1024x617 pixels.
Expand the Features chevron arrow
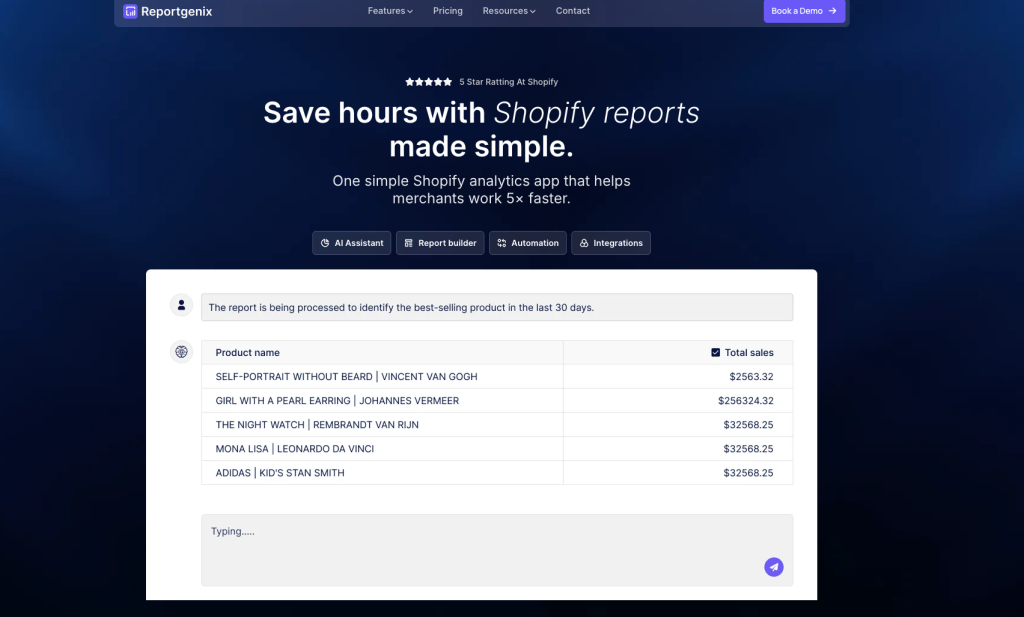pos(408,11)
